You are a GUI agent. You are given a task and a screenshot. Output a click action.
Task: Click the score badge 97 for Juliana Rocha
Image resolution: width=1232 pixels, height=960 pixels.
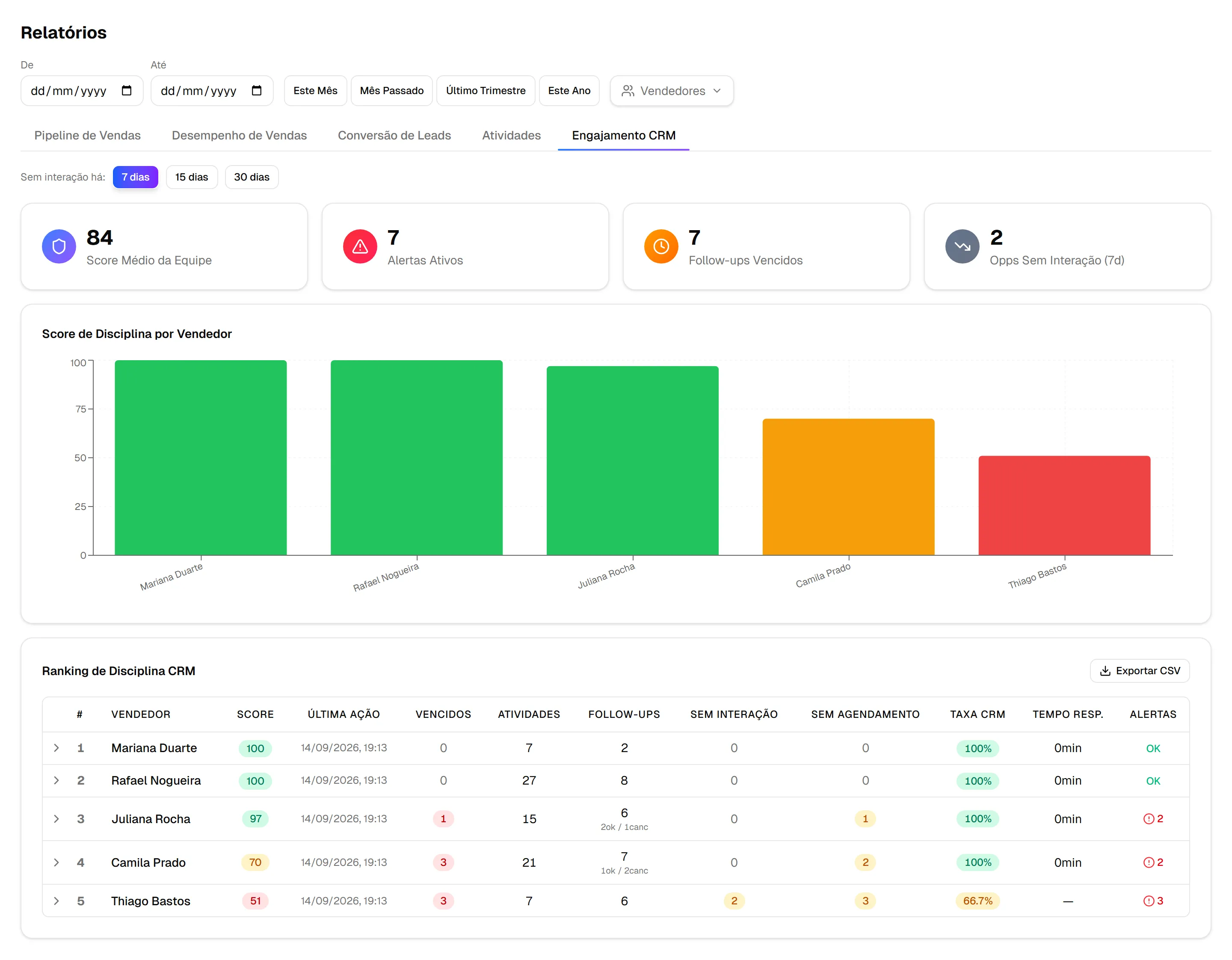point(255,819)
